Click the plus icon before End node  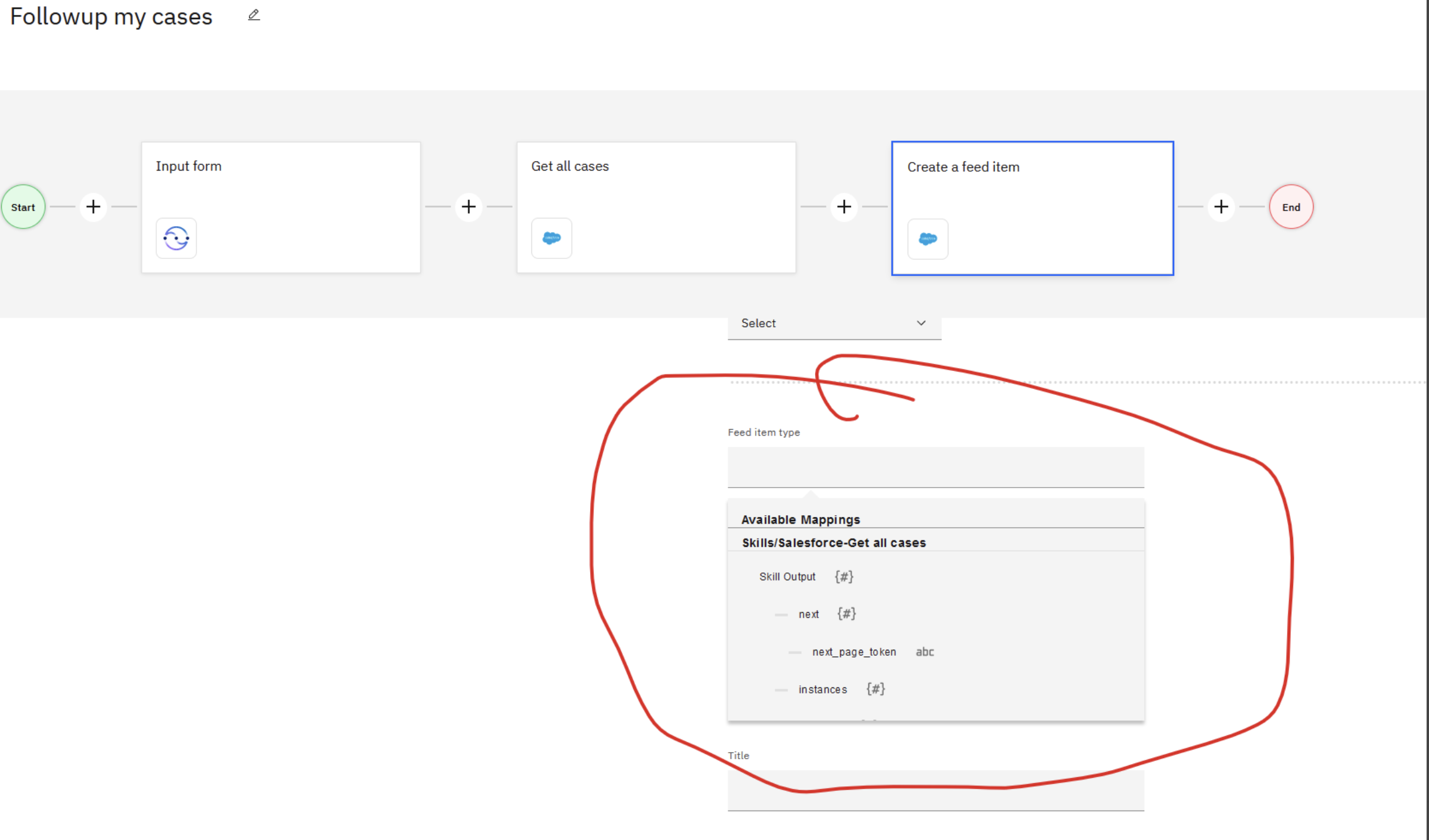point(1221,207)
